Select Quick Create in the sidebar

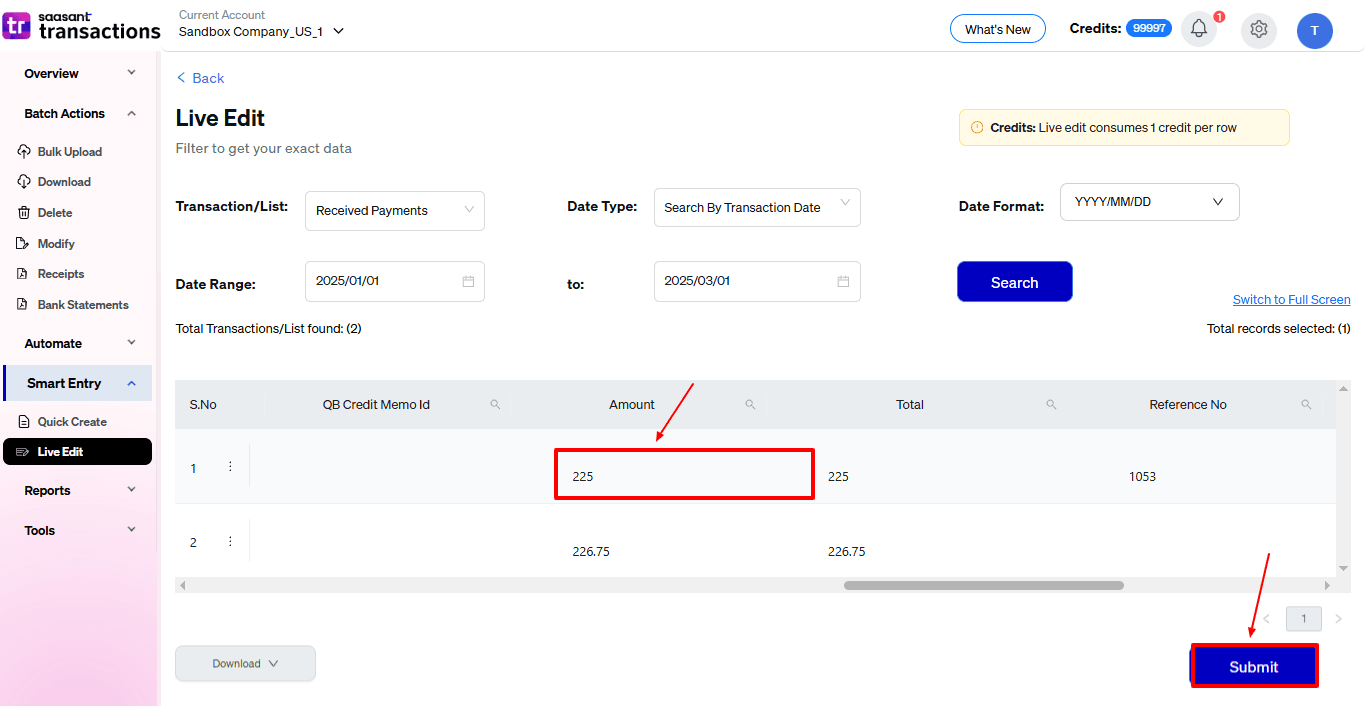72,422
